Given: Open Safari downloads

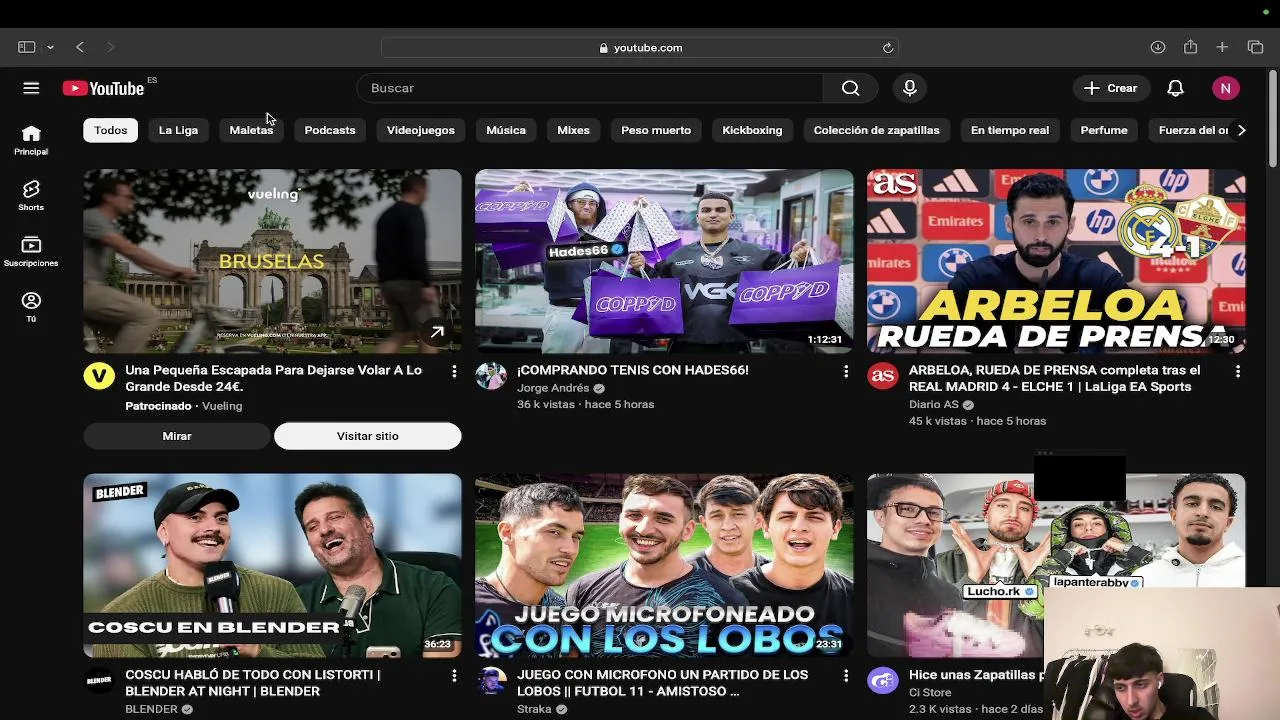Looking at the screenshot, I should pos(1158,47).
